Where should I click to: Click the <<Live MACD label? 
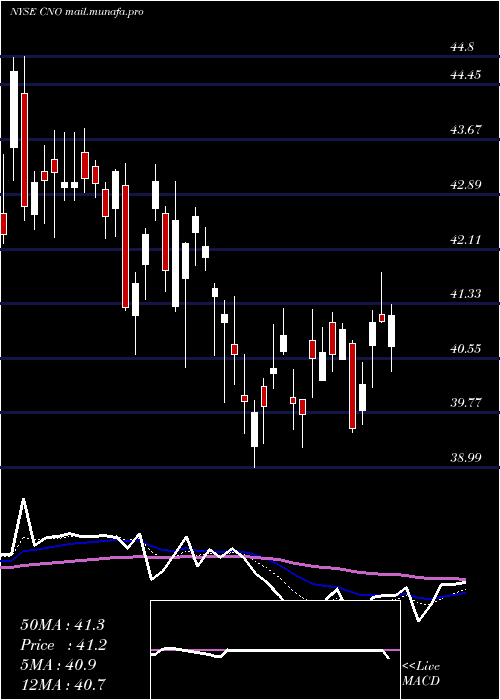tap(421, 674)
